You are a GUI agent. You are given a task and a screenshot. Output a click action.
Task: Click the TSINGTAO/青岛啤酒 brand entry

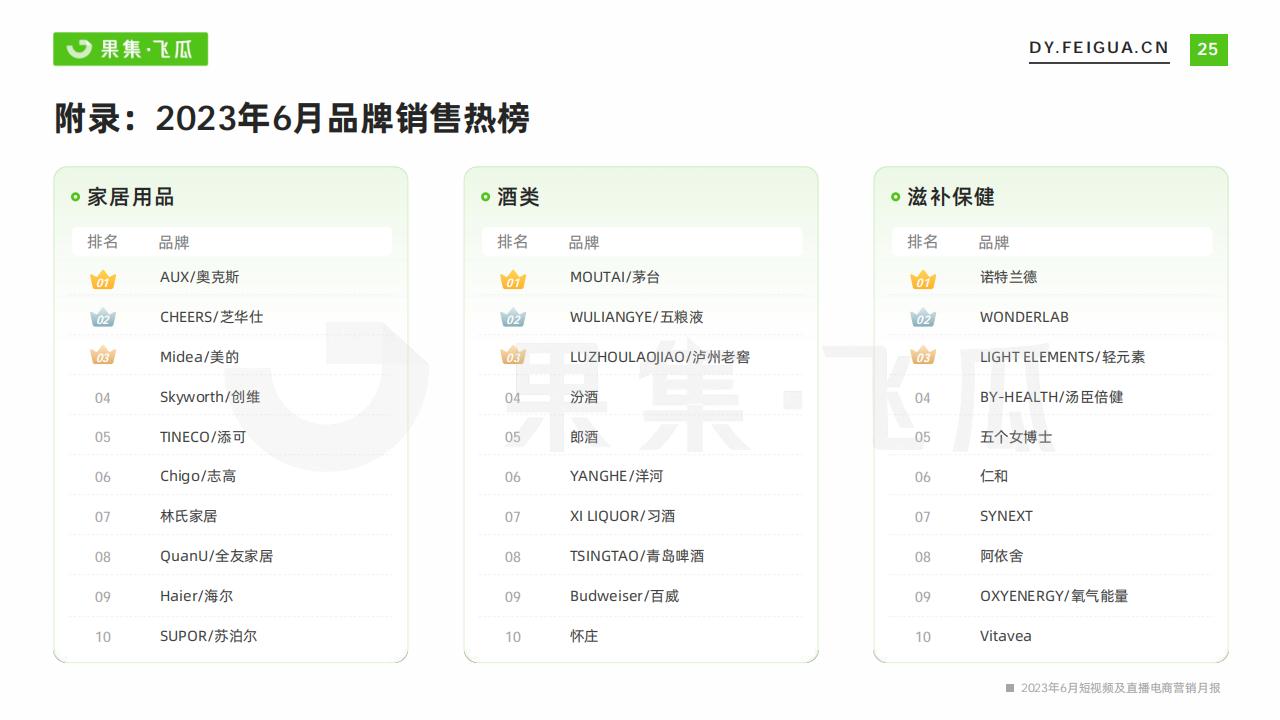point(636,556)
